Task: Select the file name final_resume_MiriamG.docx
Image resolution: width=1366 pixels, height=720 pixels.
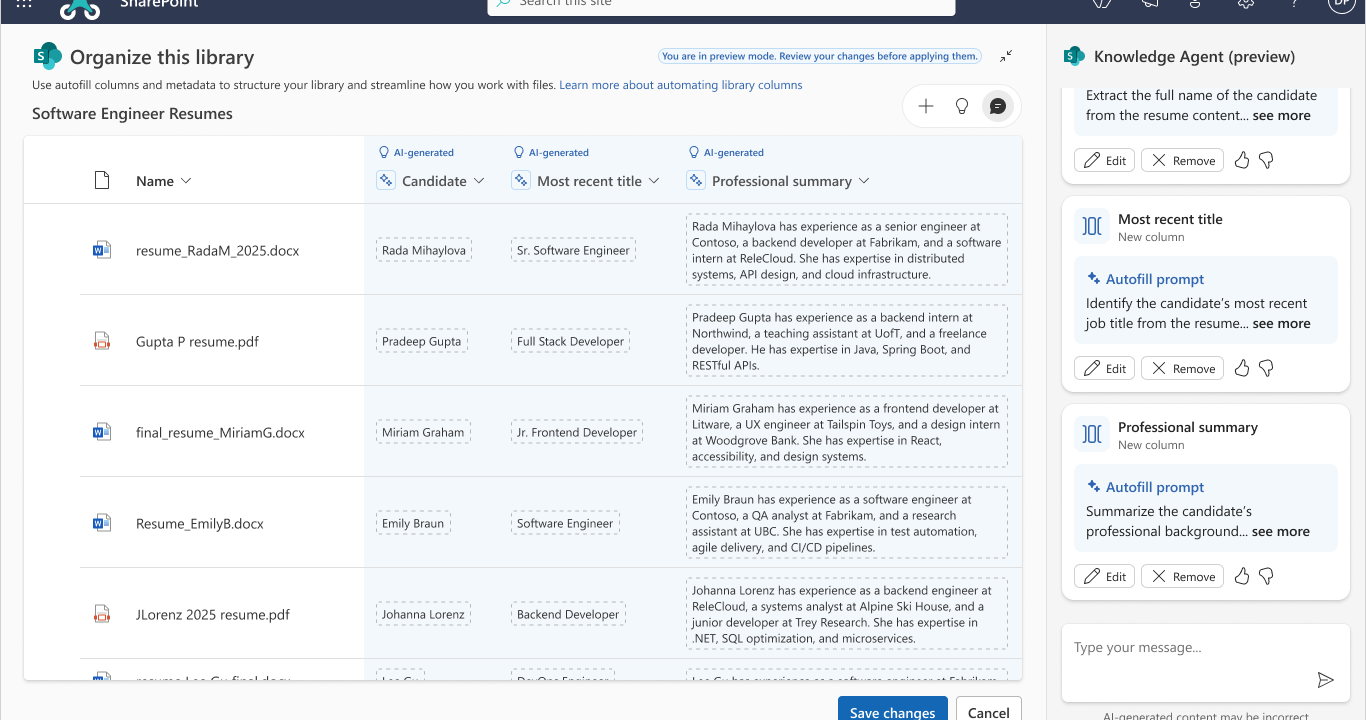Action: [x=220, y=432]
